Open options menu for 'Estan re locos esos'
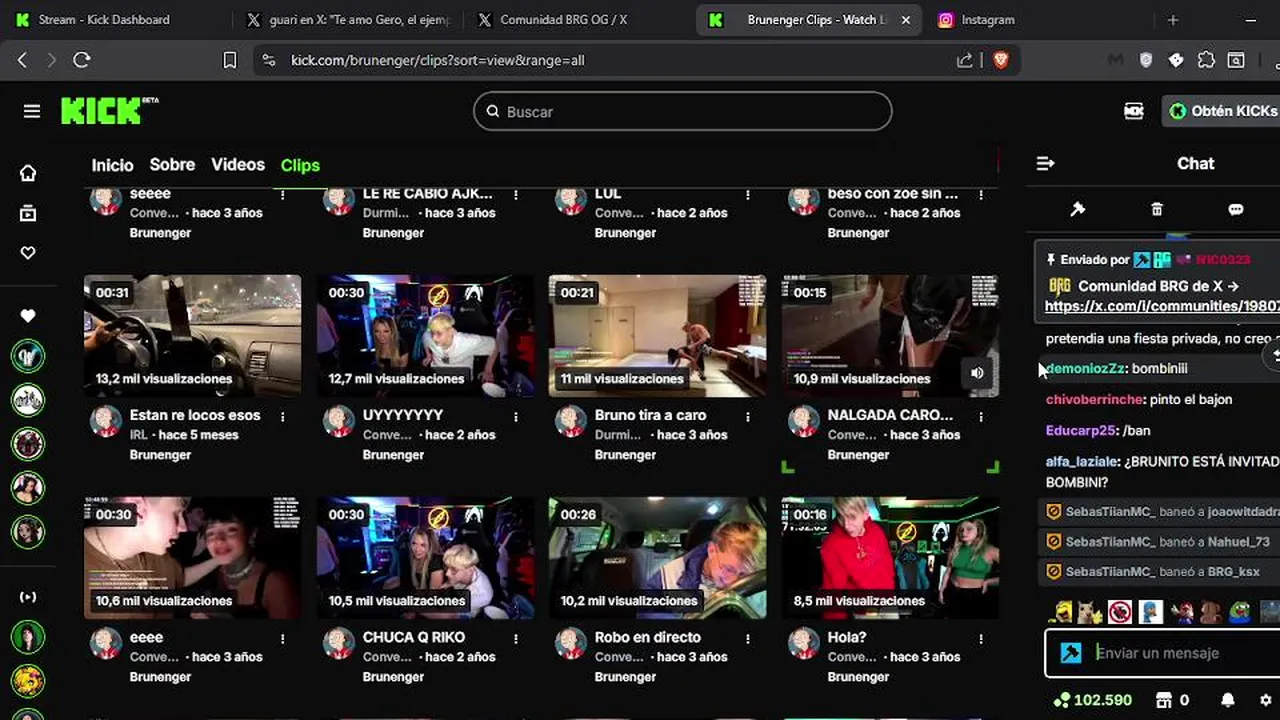1280x720 pixels. tap(283, 416)
